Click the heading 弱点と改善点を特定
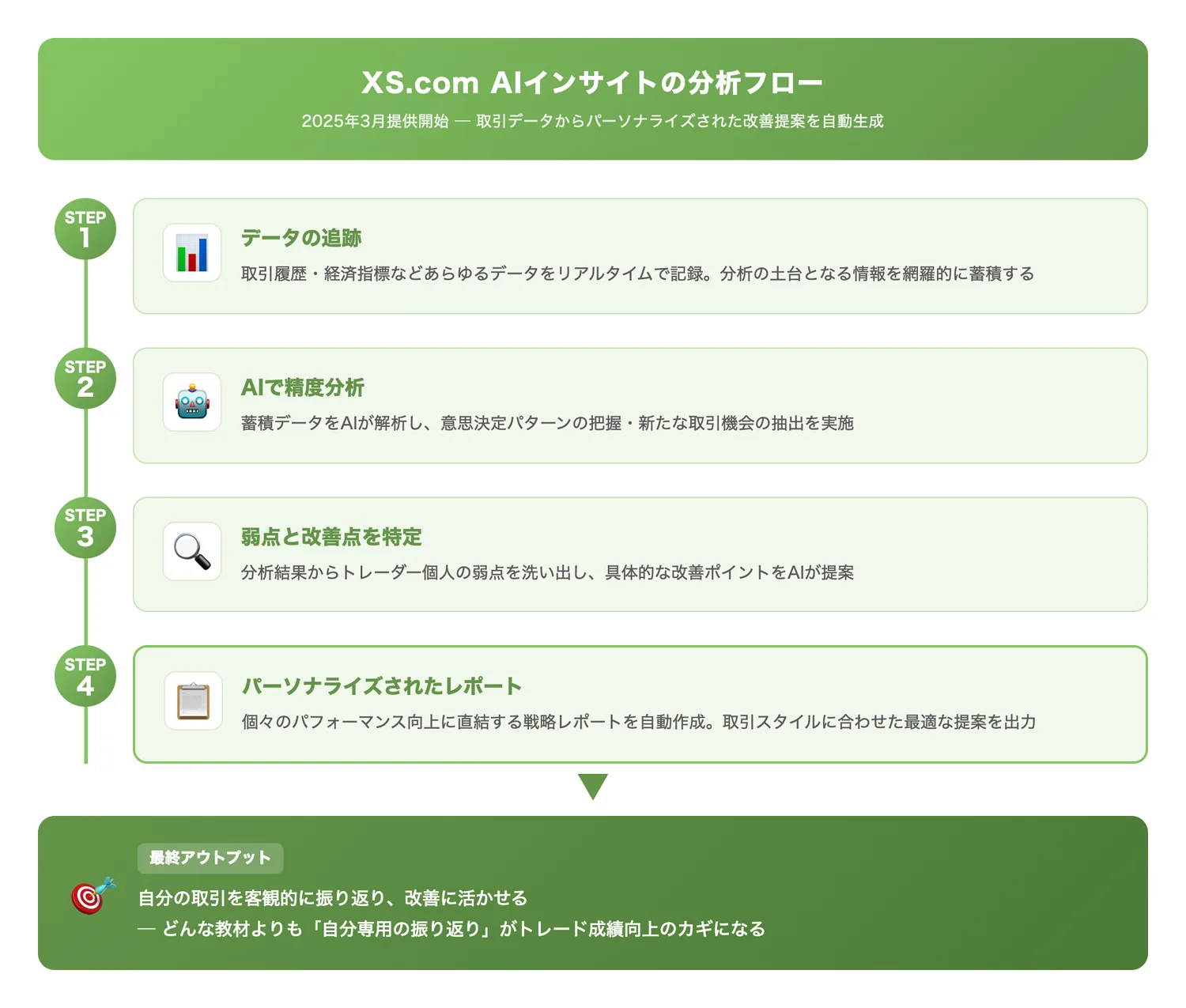The height and width of the screenshot is (1008, 1186). click(x=331, y=537)
